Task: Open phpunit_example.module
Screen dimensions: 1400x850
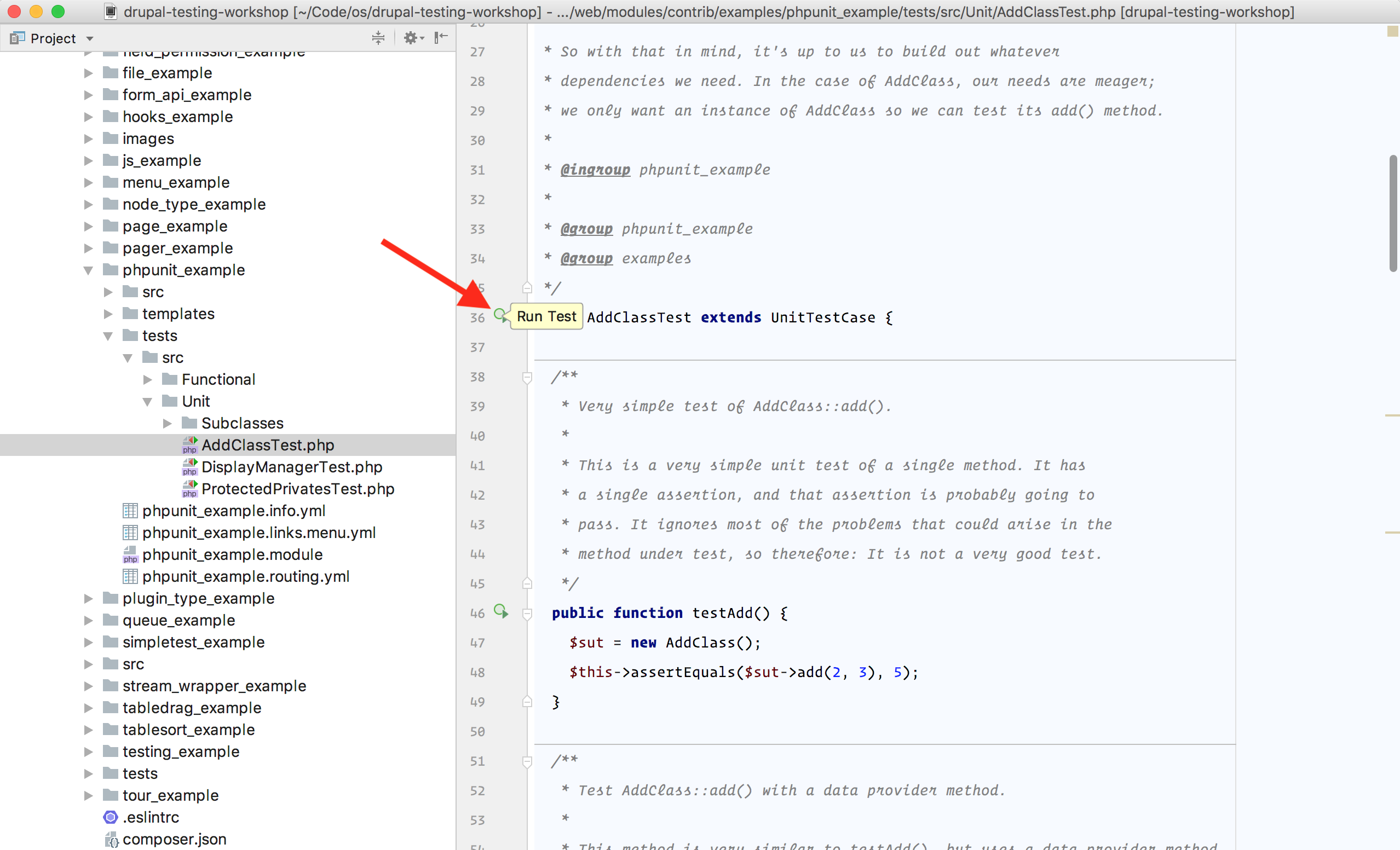Action: tap(232, 554)
